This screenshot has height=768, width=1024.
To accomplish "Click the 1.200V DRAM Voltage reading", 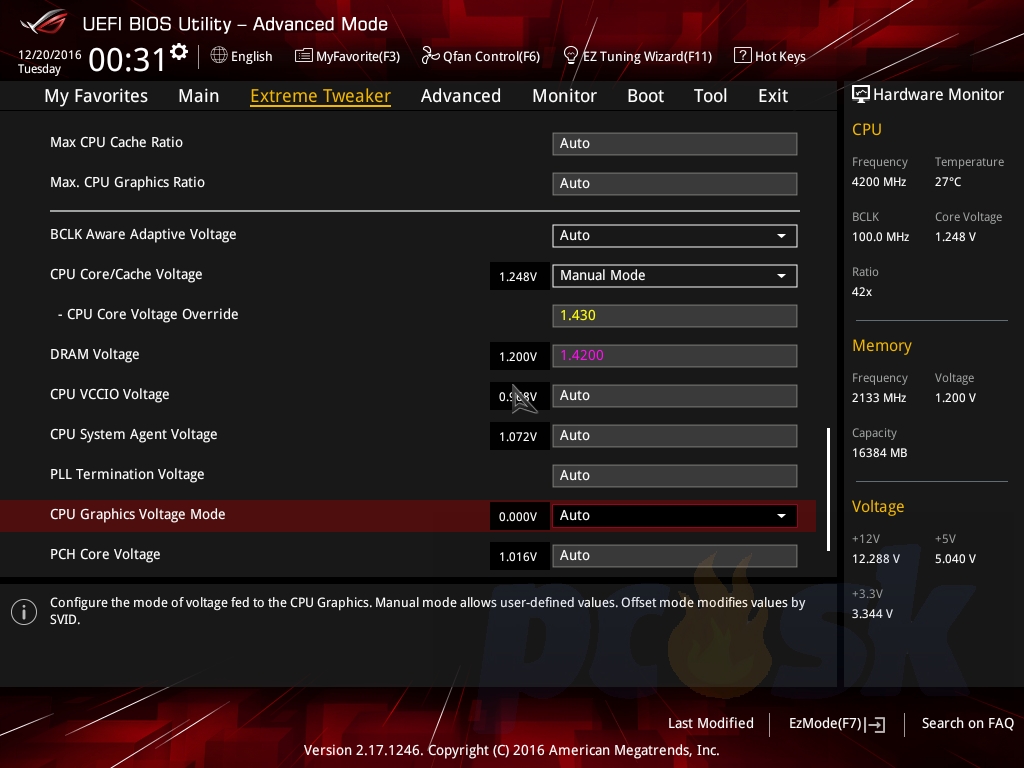I will [x=519, y=357].
